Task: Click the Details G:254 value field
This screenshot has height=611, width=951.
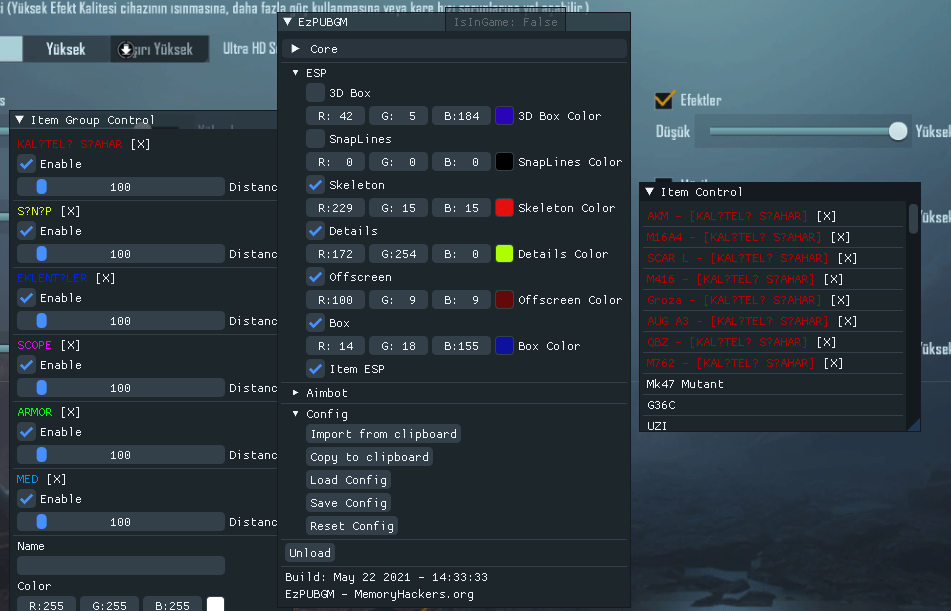Action: click(398, 254)
